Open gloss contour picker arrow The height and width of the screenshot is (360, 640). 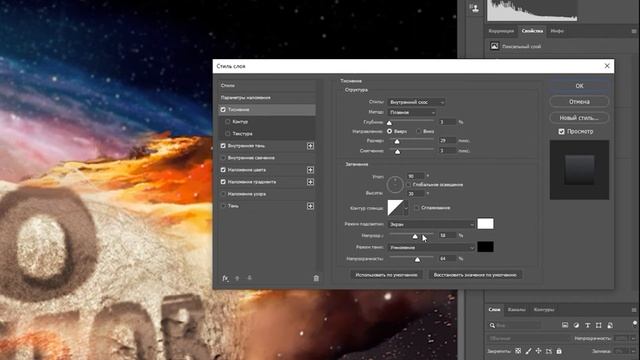(406, 208)
